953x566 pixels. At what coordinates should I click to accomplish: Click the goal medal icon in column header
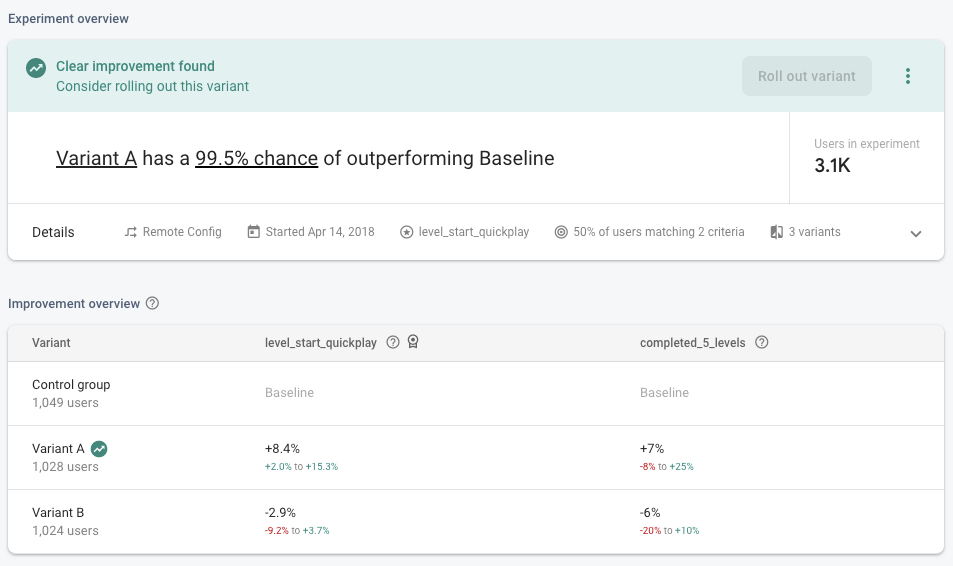pos(412,342)
